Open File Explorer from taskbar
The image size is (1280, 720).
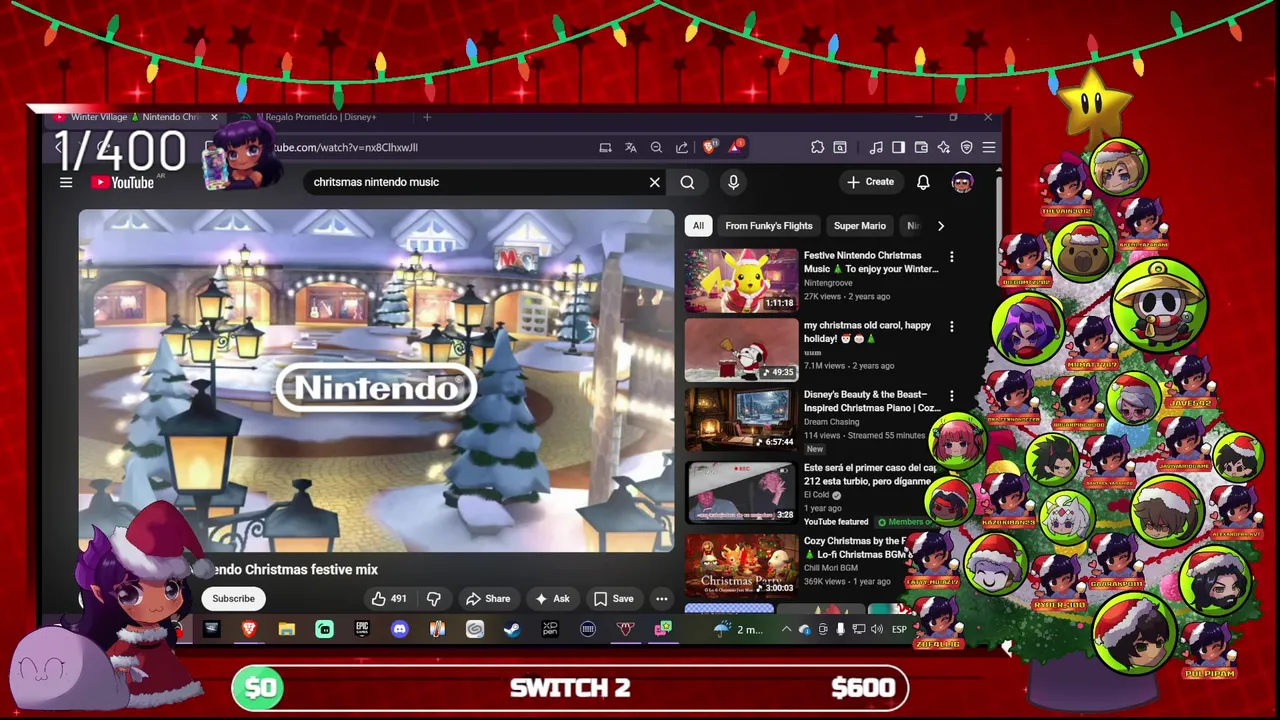tap(287, 629)
